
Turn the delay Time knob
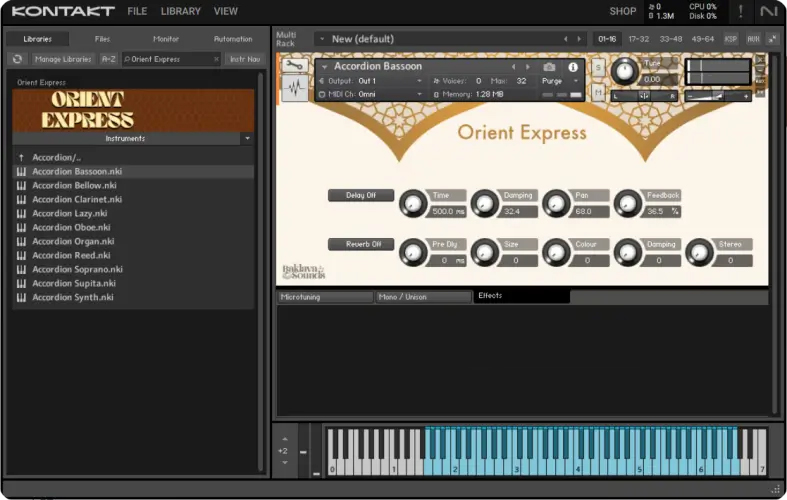point(413,203)
